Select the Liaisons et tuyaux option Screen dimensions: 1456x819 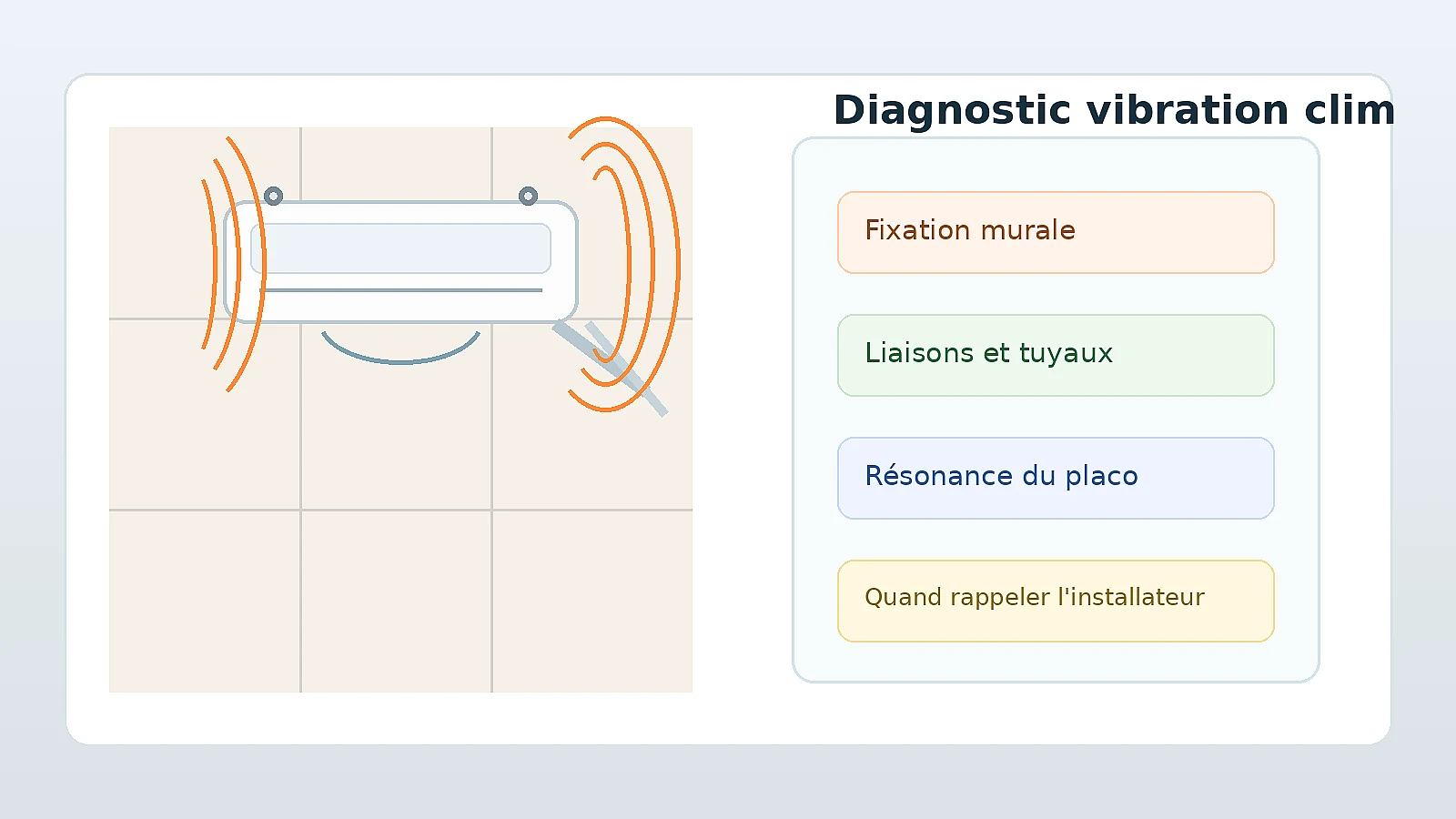tap(1056, 355)
